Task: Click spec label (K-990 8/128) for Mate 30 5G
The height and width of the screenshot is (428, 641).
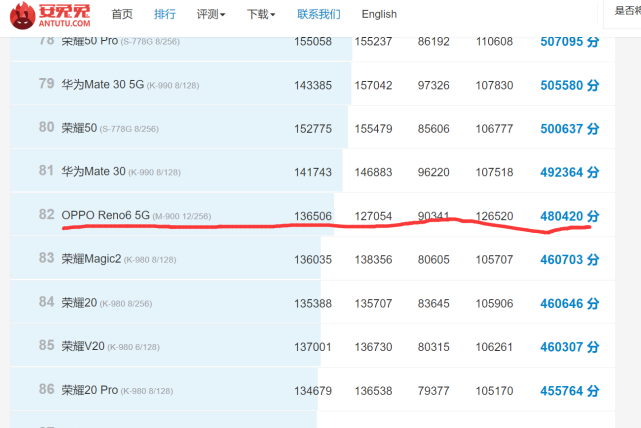Action: [x=173, y=86]
